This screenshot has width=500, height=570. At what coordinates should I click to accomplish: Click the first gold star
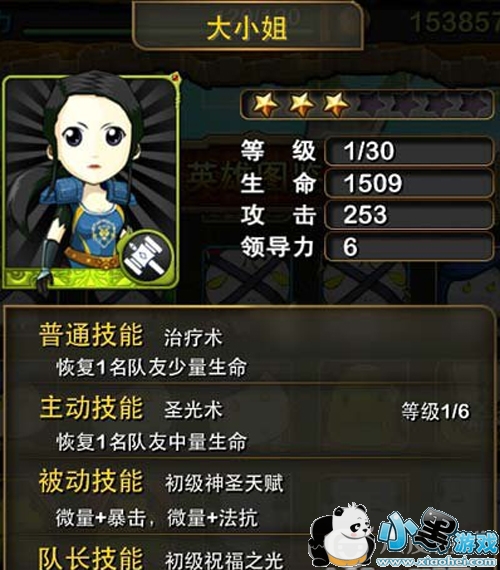point(265,104)
